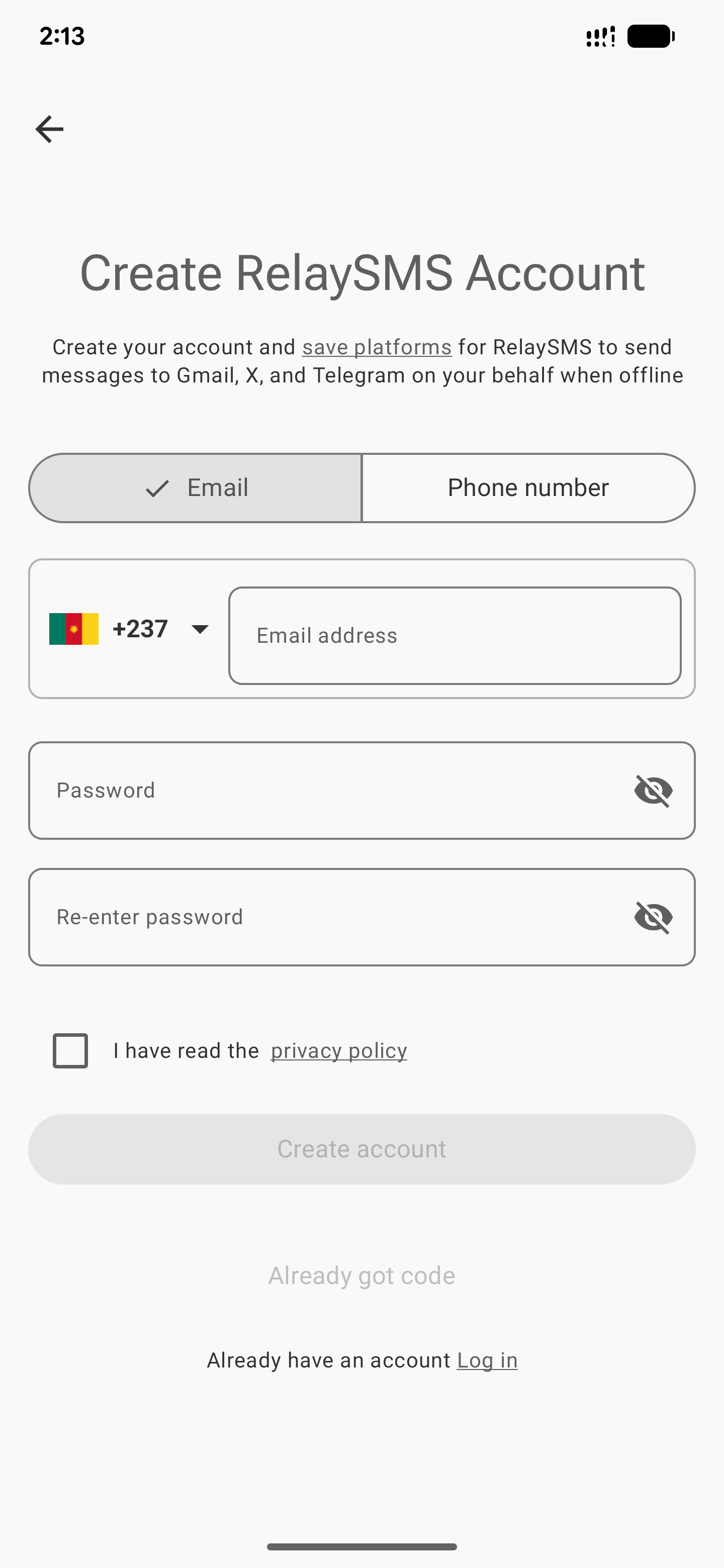Open the country code dropdown arrow

point(200,629)
